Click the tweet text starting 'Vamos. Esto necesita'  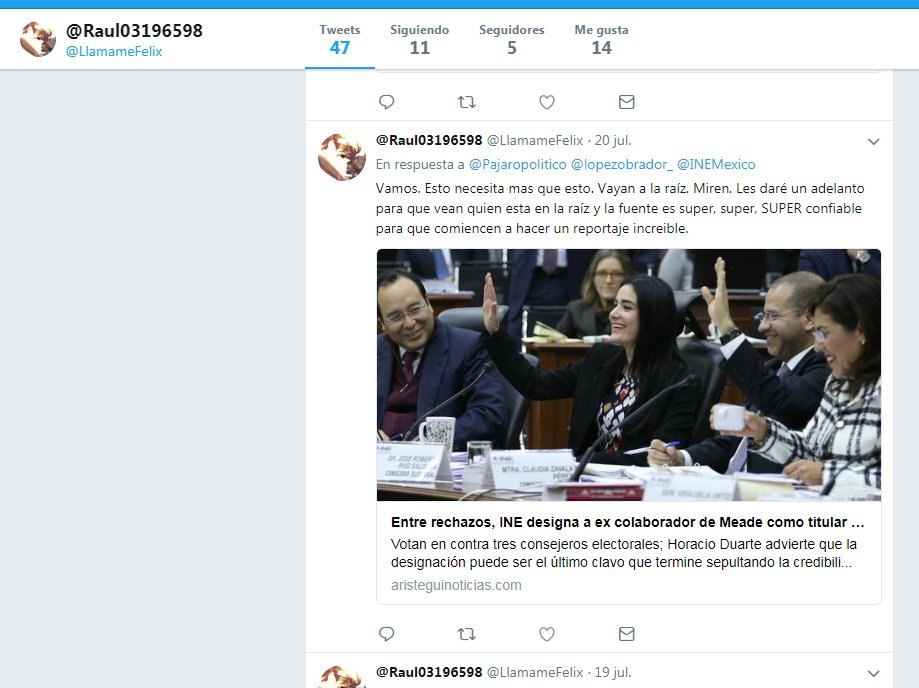[620, 209]
